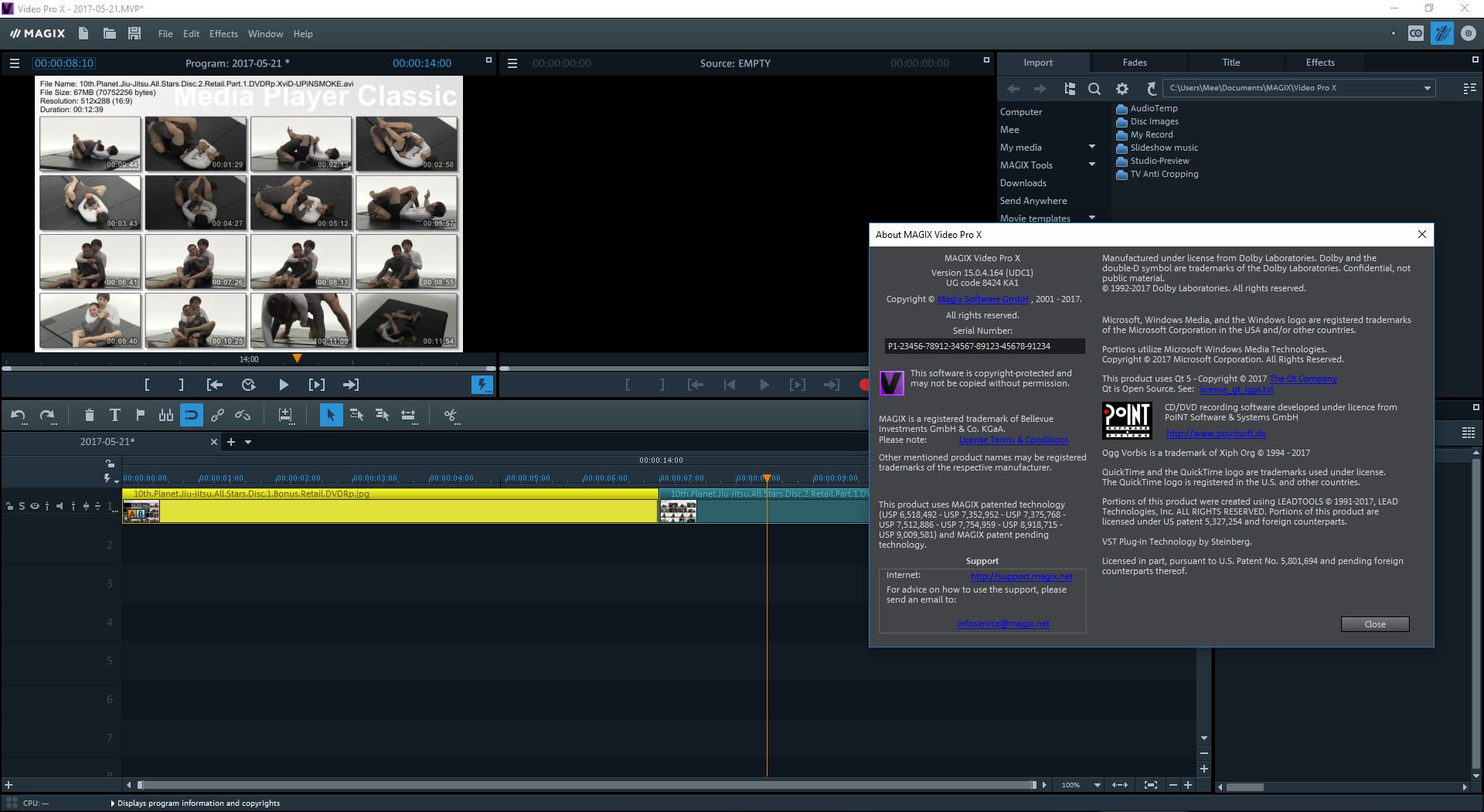Toggle the magnet object snap button
Image resolution: width=1484 pixels, height=812 pixels.
coord(191,416)
